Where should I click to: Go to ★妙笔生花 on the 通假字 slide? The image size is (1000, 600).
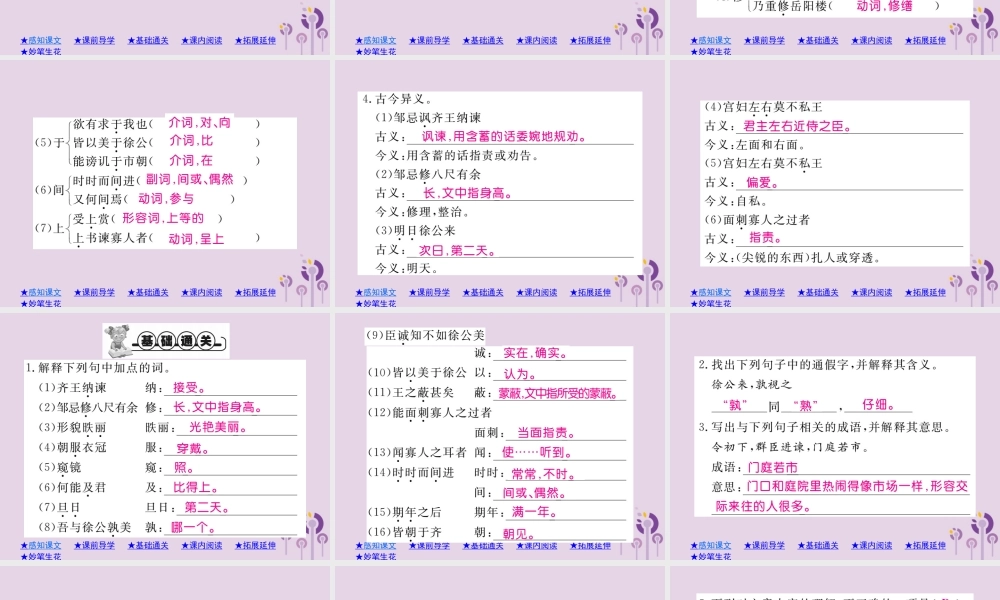pos(710,557)
